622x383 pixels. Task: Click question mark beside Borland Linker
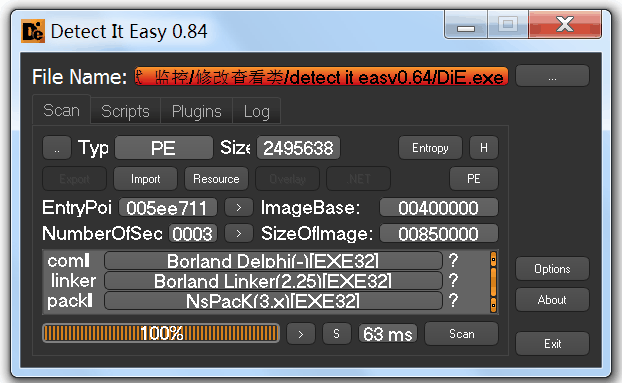pyautogui.click(x=453, y=280)
